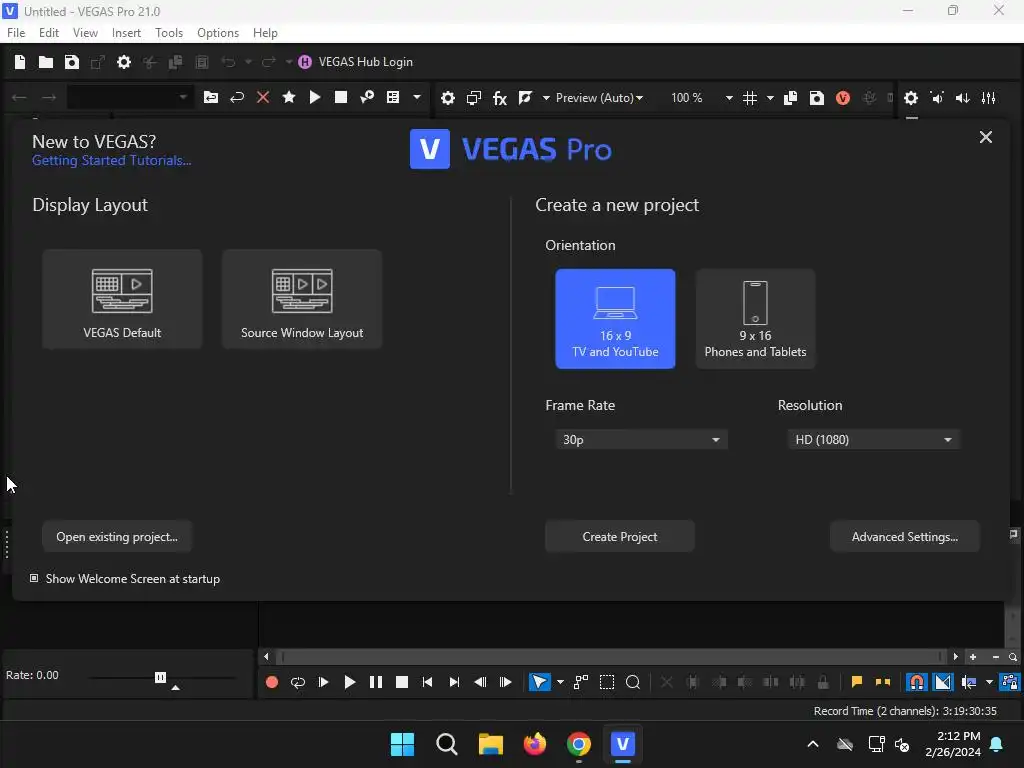Open the Frame Rate 30p dropdown

[x=641, y=440]
